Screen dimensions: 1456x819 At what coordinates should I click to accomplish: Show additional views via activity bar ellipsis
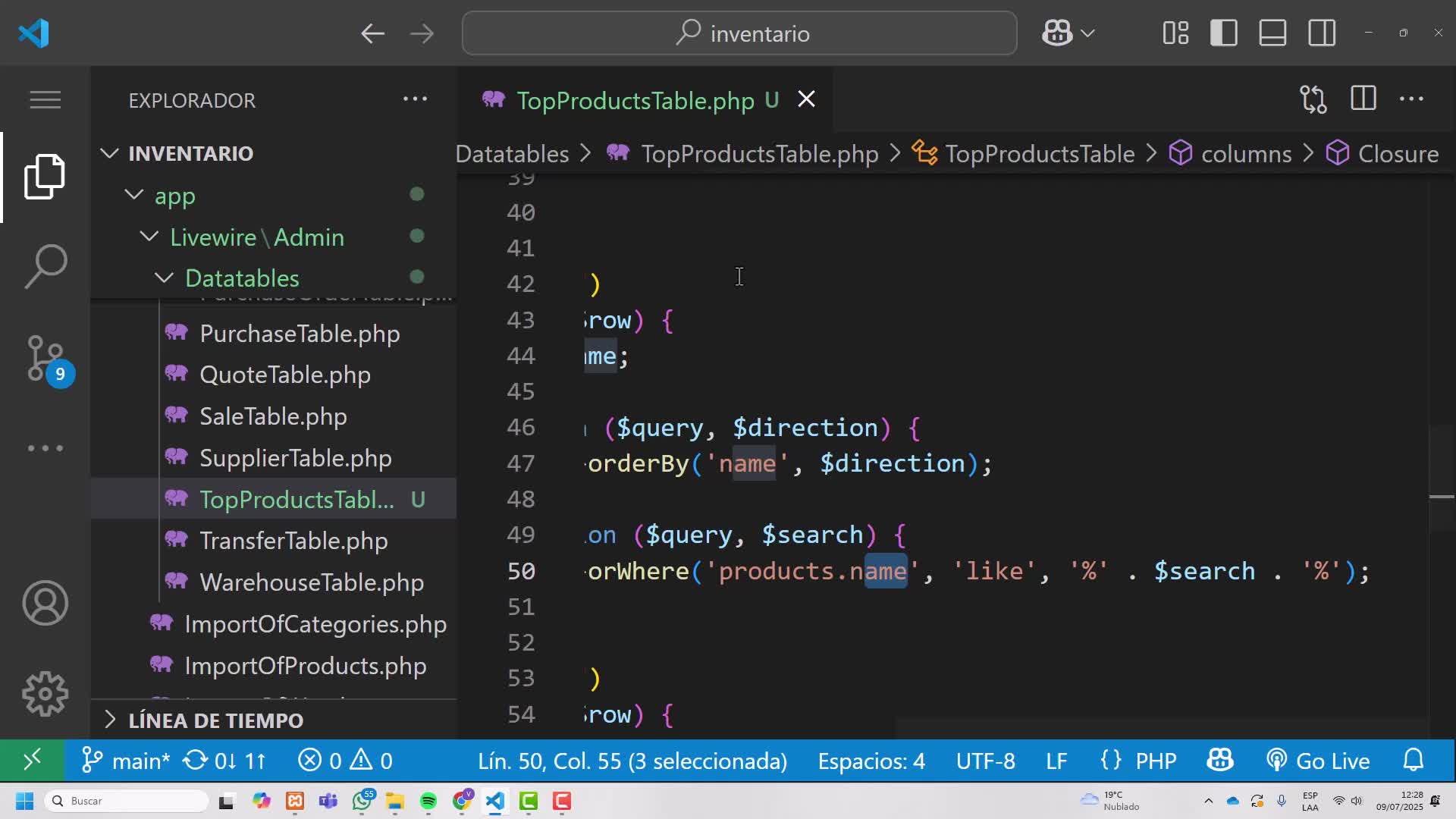tap(45, 448)
